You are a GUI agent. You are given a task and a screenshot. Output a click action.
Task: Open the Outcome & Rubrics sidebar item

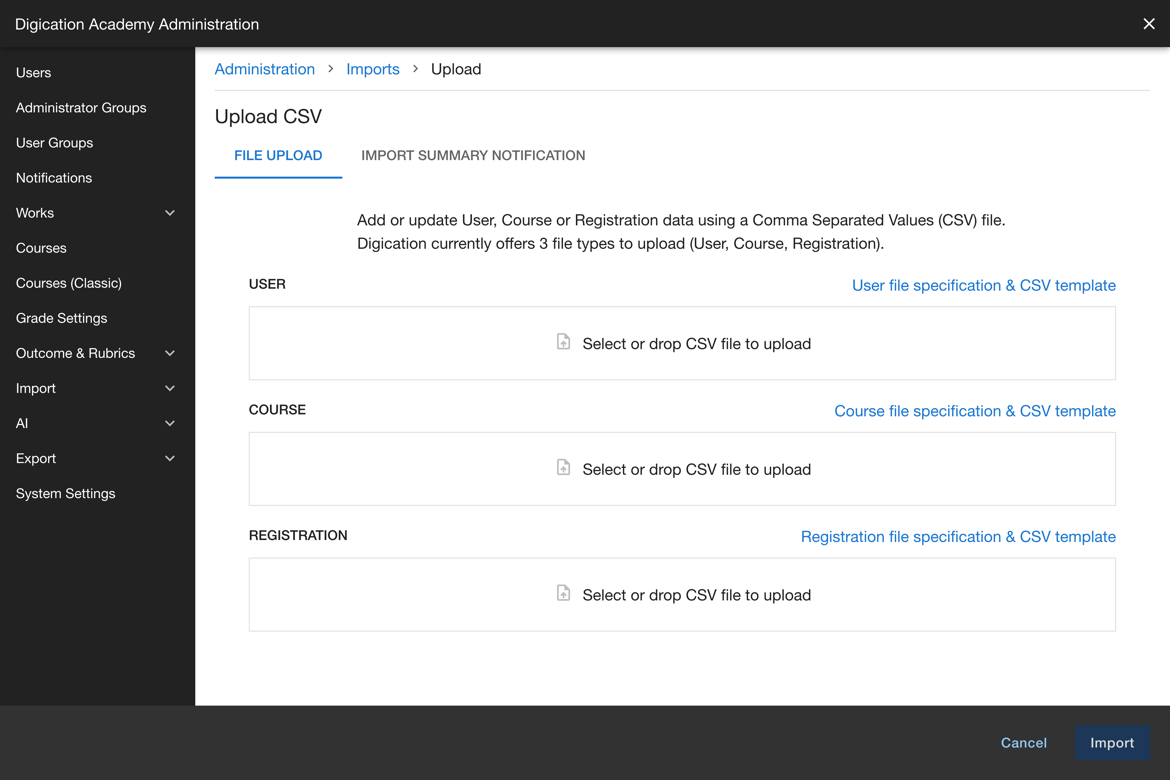[75, 353]
